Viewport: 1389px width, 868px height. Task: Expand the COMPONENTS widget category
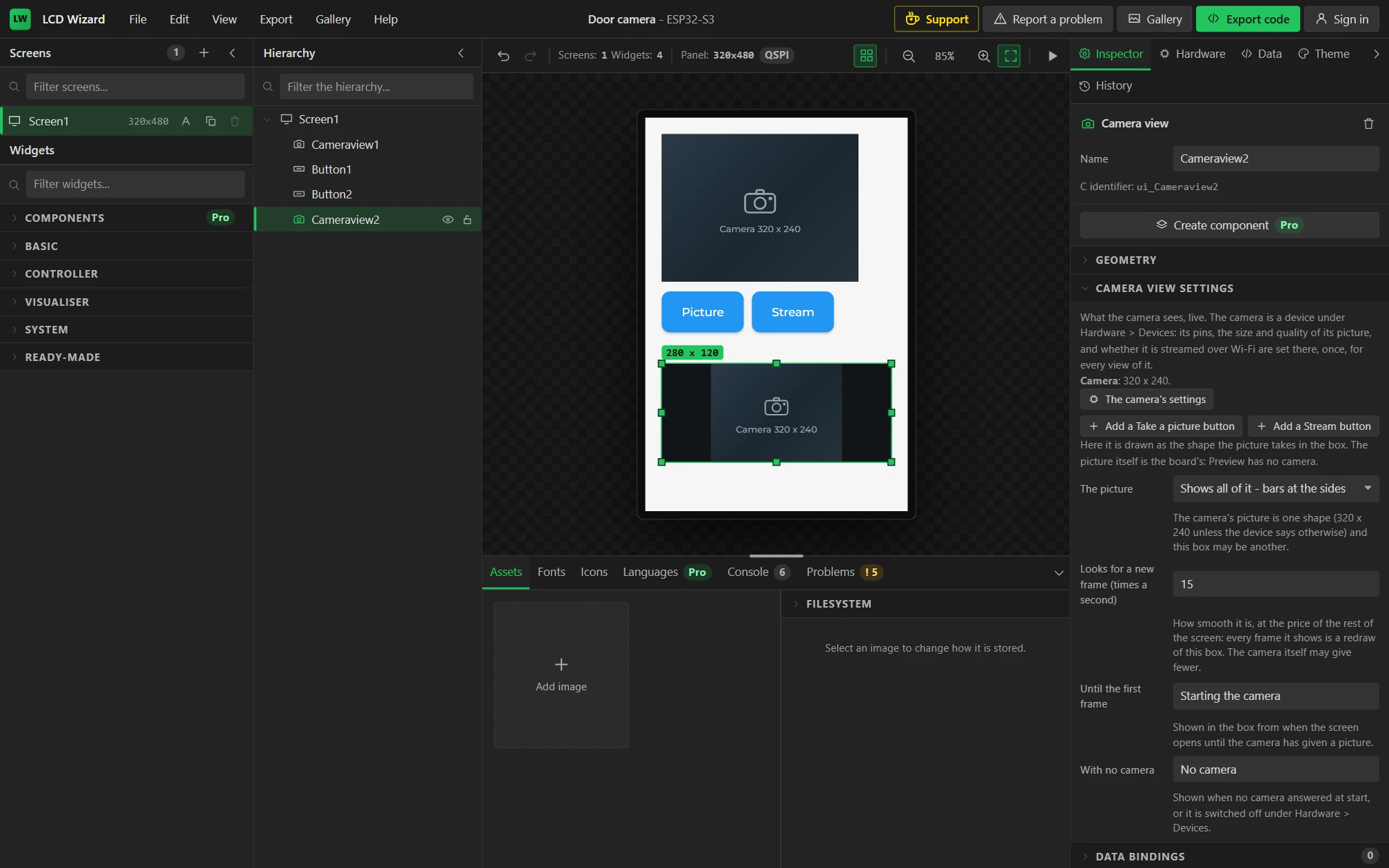tap(127, 218)
